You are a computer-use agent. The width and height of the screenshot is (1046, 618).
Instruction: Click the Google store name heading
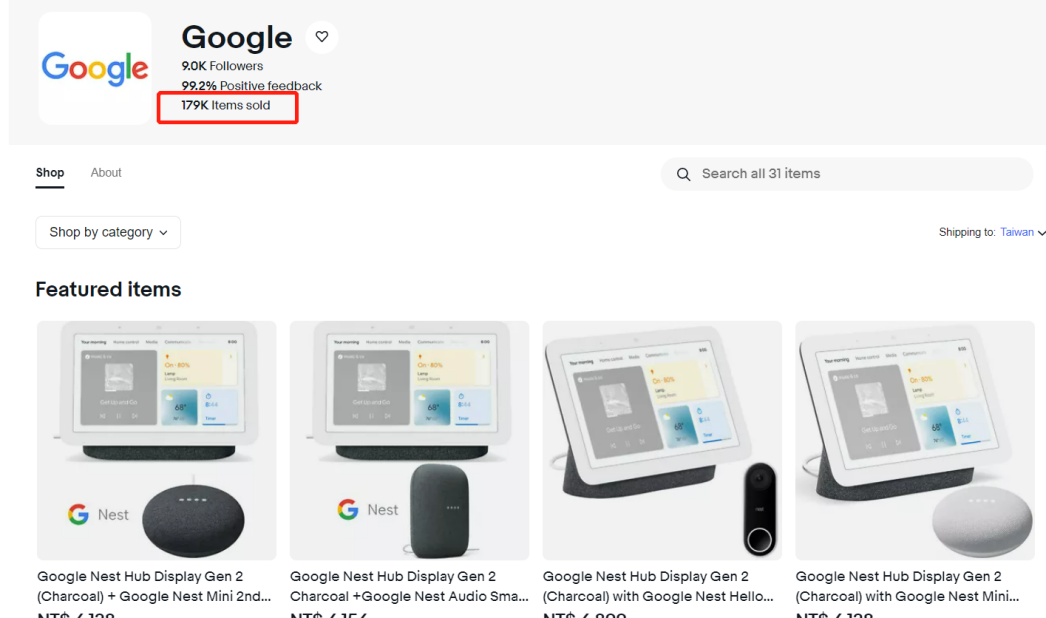[237, 37]
